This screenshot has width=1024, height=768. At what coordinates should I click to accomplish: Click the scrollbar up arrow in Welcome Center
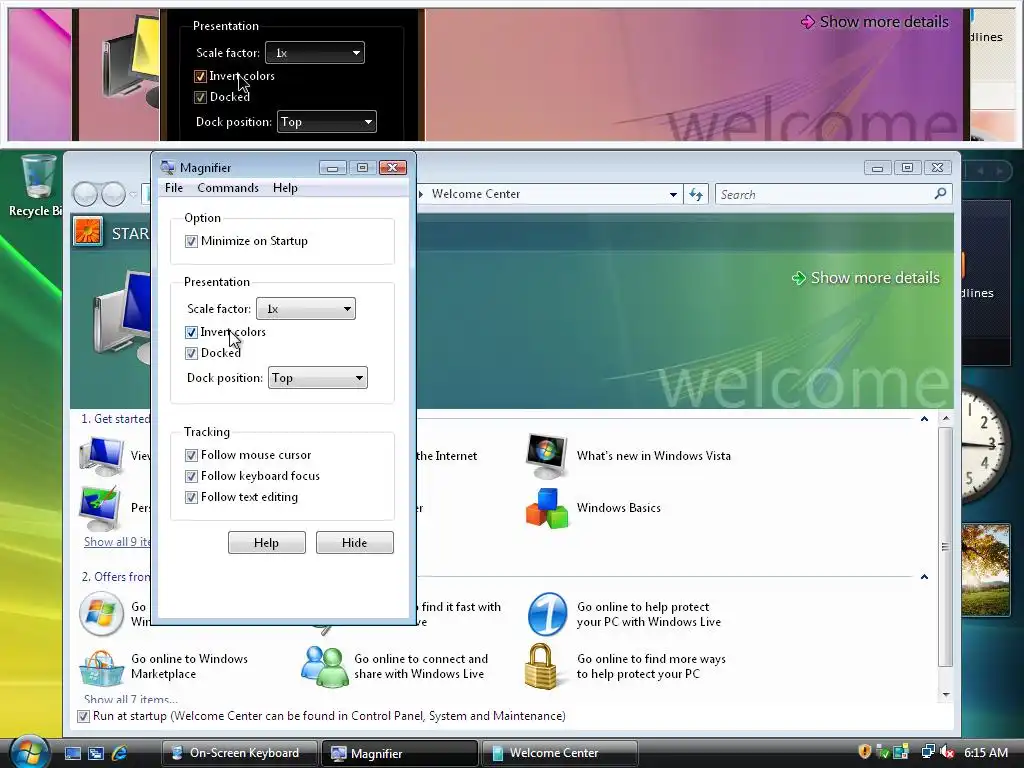click(946, 418)
